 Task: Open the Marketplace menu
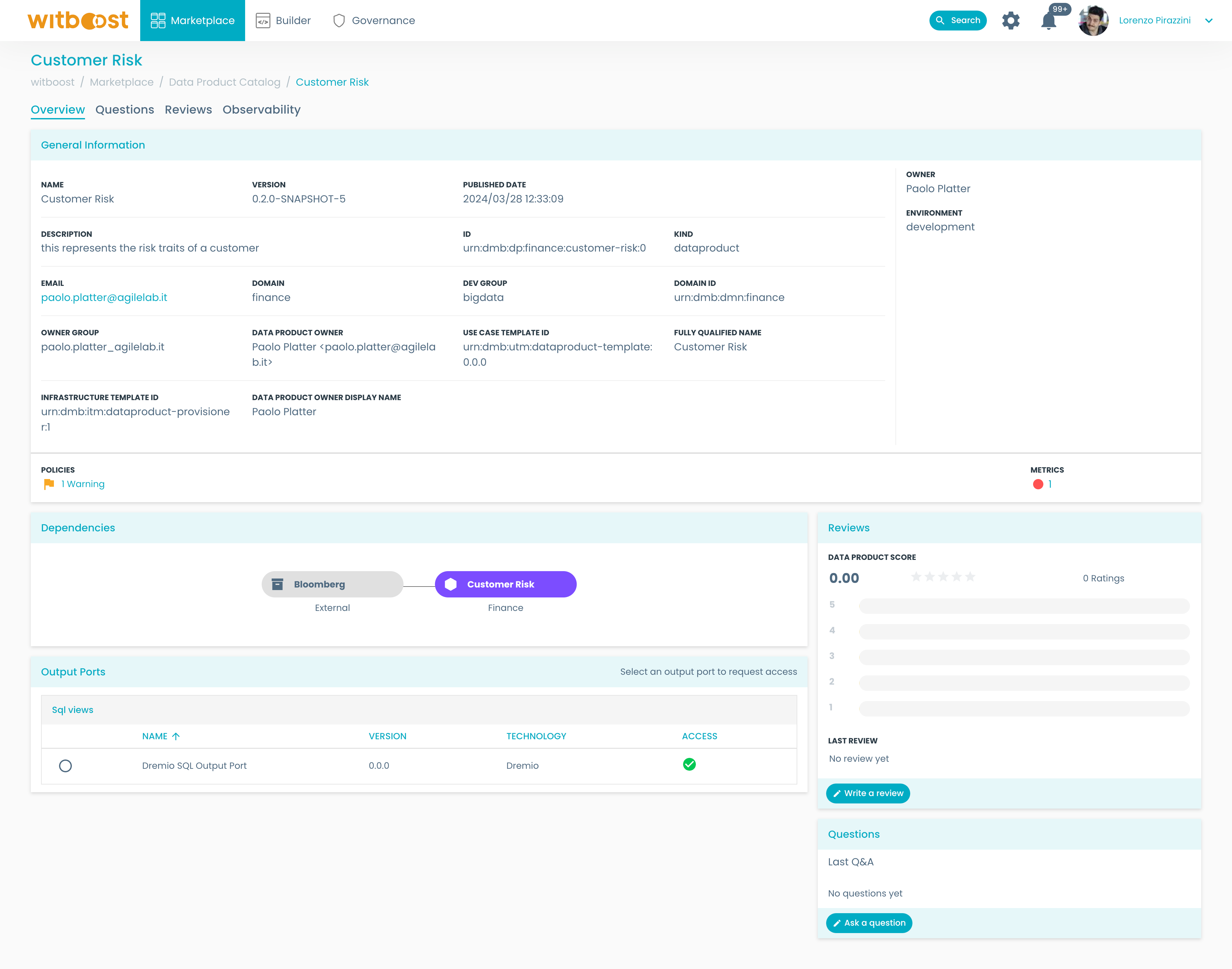[x=192, y=21]
